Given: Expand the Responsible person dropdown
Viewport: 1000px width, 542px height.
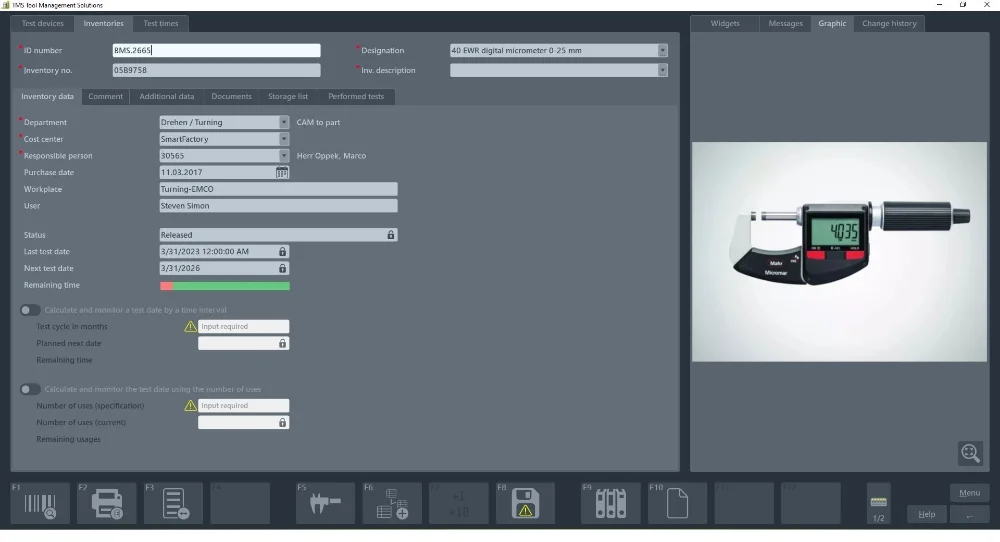Looking at the screenshot, I should [284, 156].
